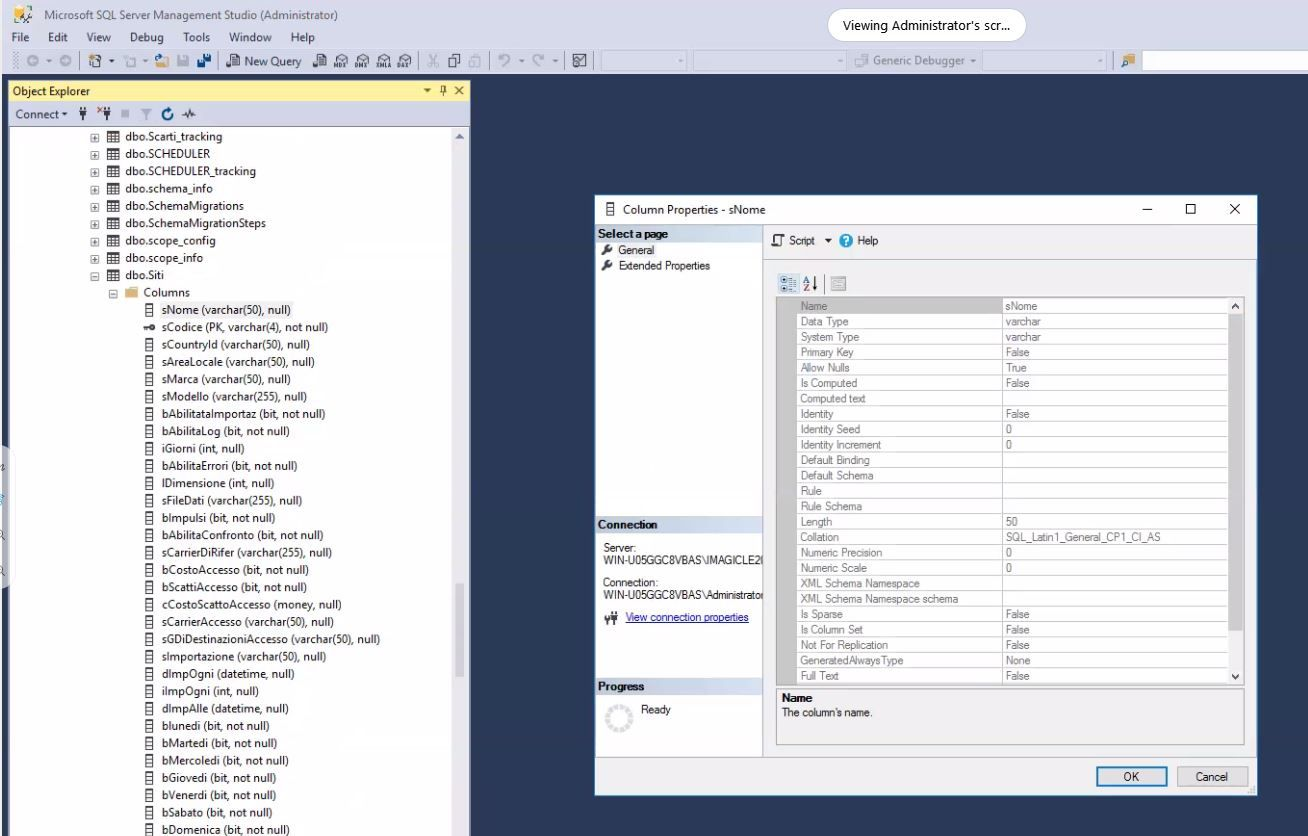Click View connection properties link

pos(686,617)
